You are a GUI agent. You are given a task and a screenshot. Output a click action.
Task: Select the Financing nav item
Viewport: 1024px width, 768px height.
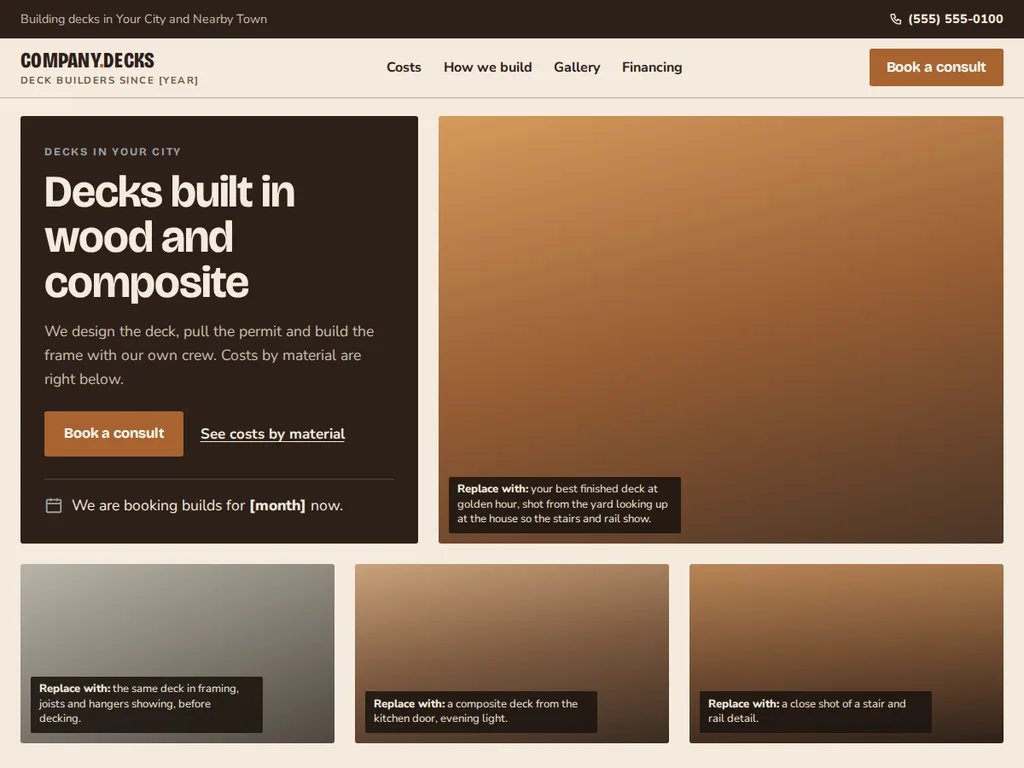point(652,67)
